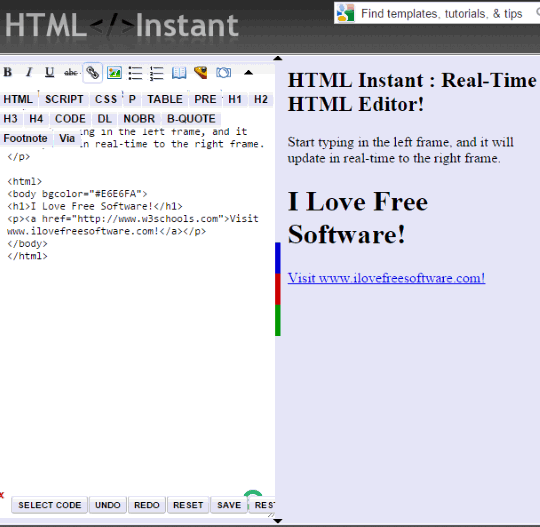This screenshot has width=540, height=527.
Task: Apply underline with the U icon
Action: [50, 72]
